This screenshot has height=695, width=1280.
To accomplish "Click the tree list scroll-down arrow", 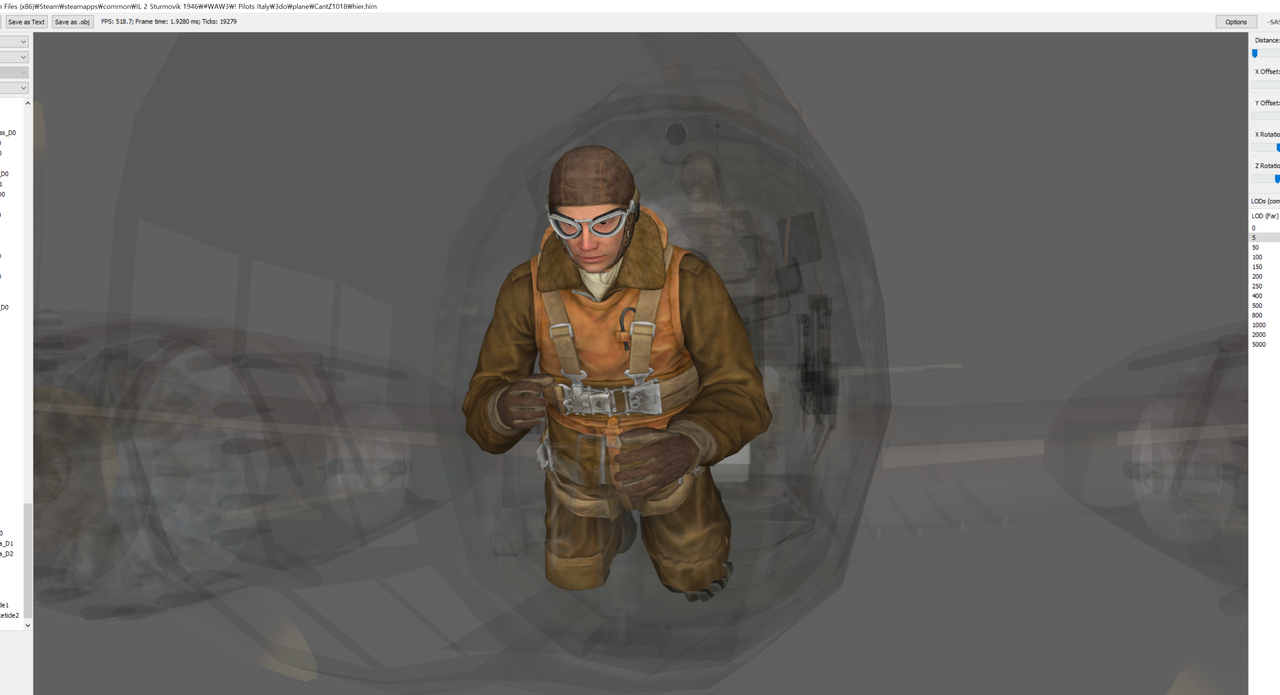I will 28,625.
